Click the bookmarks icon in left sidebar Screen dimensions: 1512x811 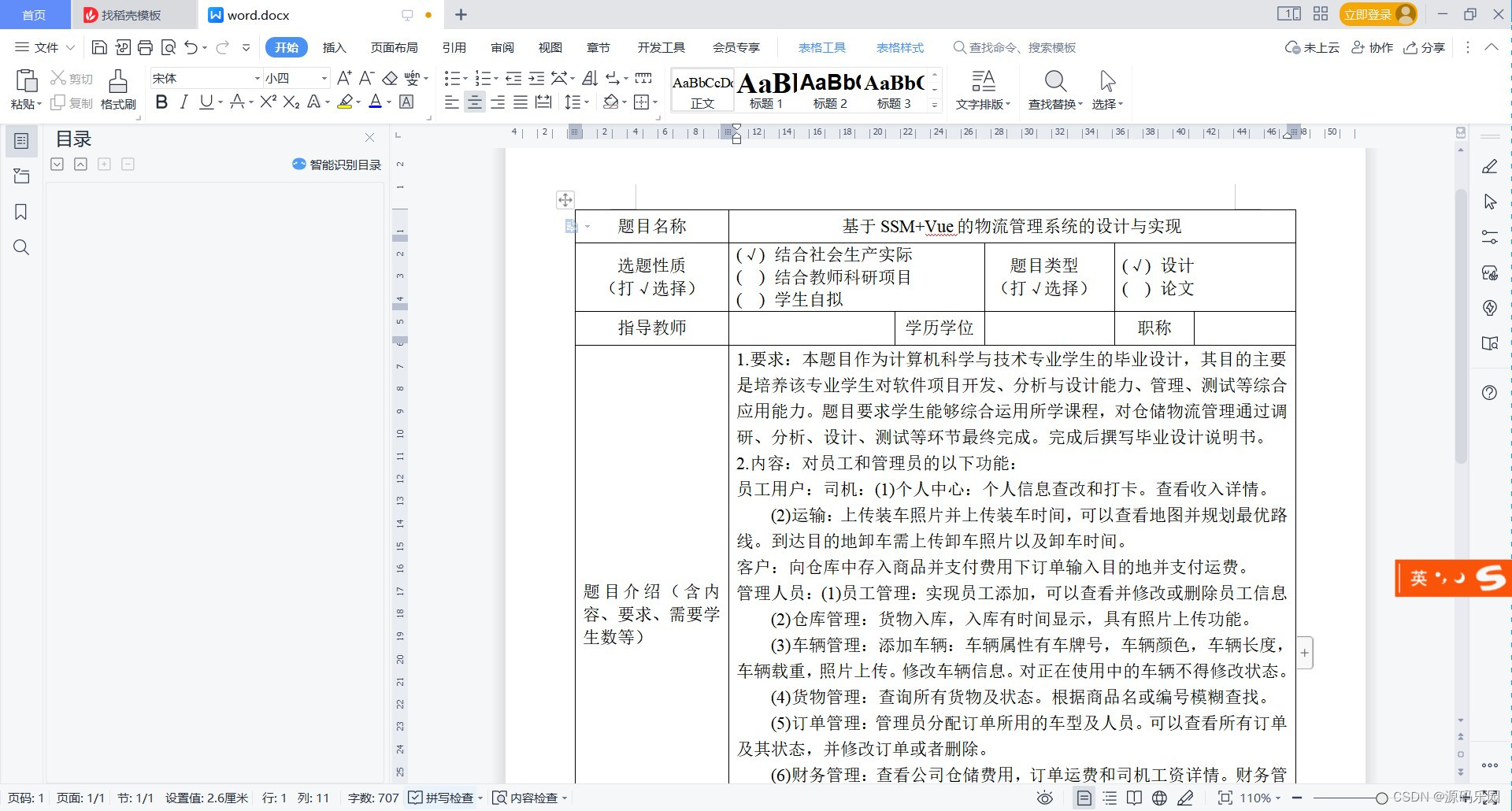21,212
